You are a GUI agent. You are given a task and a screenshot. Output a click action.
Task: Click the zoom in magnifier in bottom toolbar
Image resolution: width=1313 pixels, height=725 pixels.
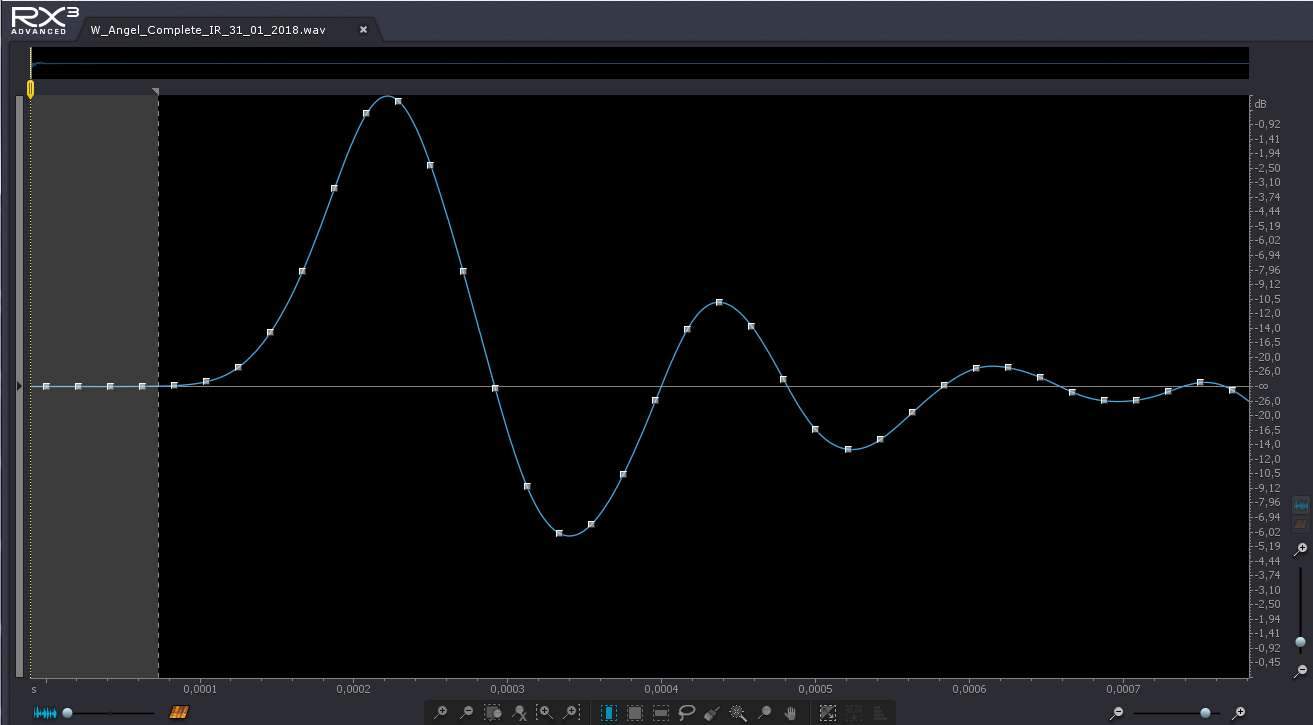[440, 713]
